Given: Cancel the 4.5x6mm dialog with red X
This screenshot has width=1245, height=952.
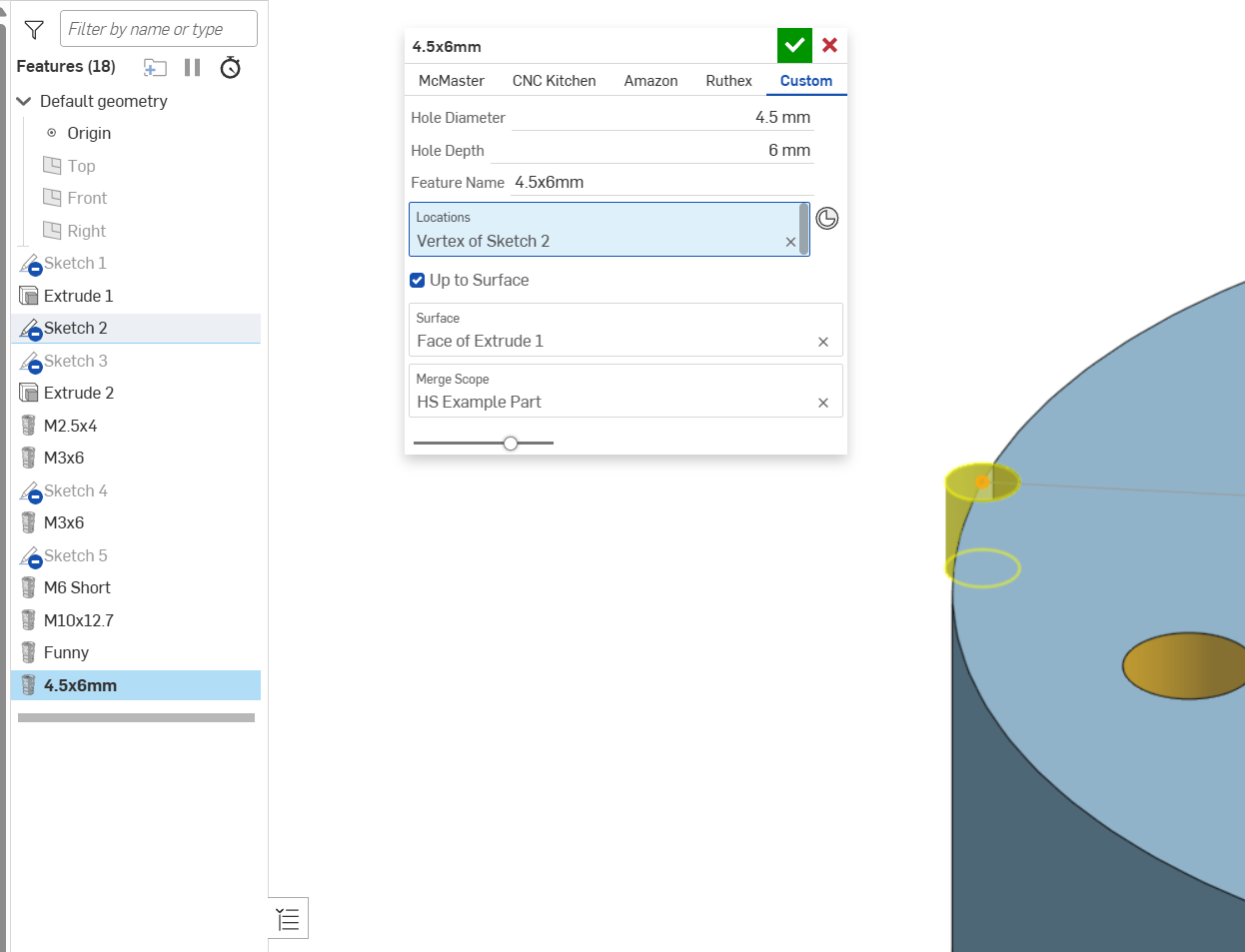Looking at the screenshot, I should tap(829, 45).
